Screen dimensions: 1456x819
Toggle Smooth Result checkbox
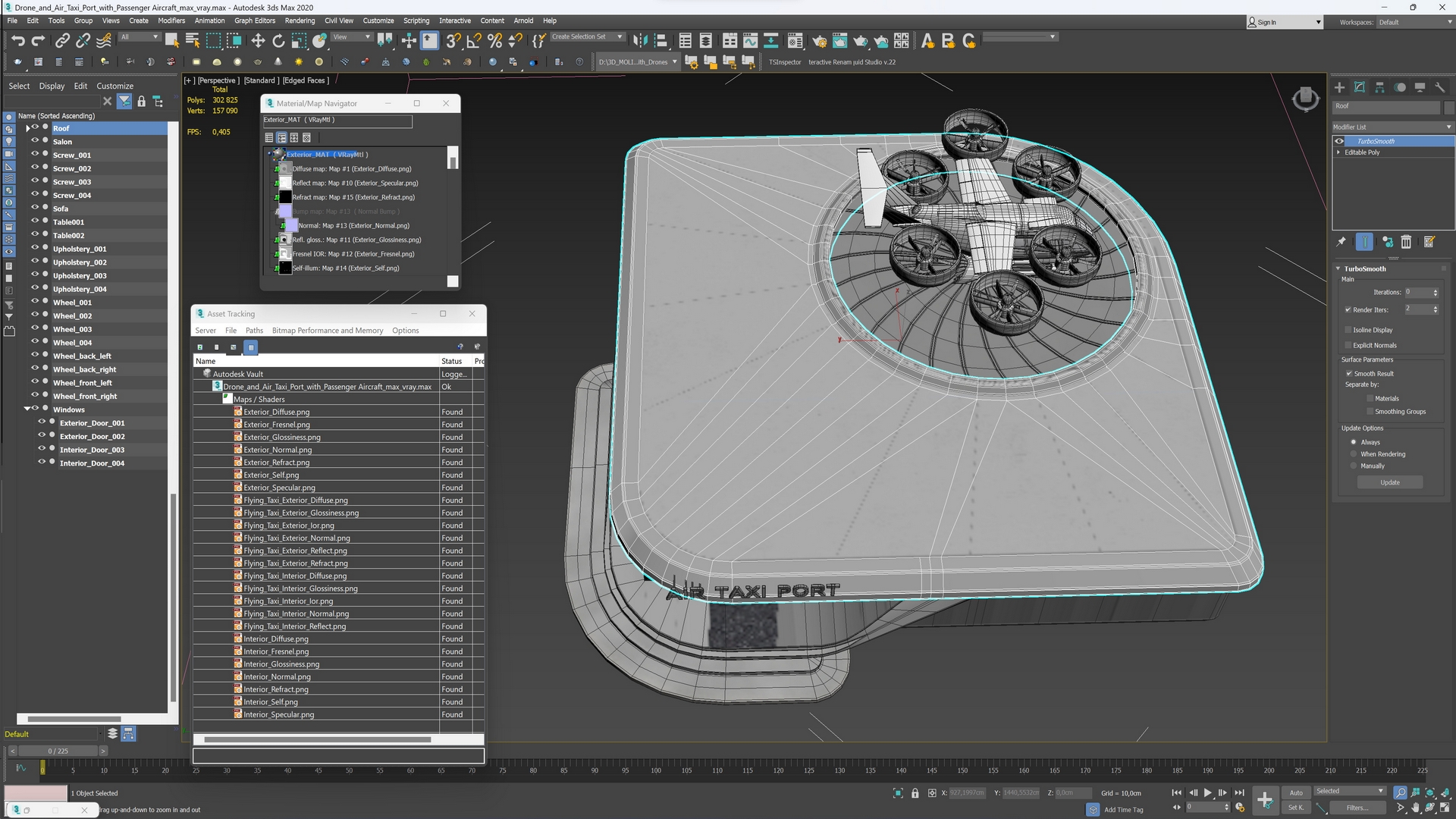[1348, 374]
